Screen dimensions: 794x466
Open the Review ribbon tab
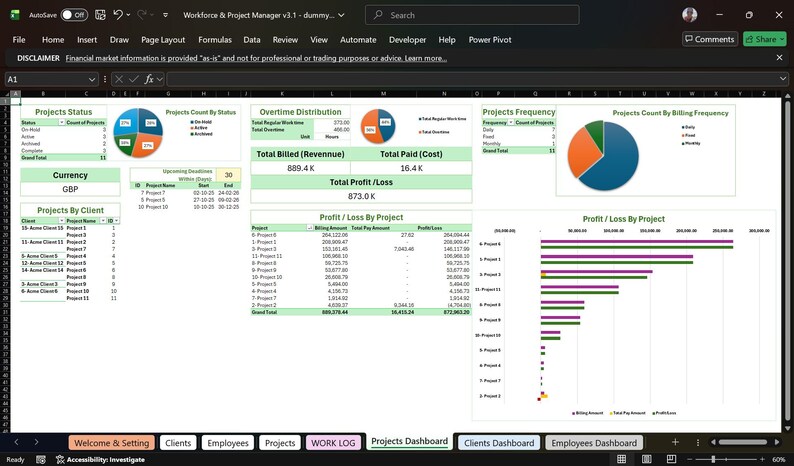pos(285,40)
